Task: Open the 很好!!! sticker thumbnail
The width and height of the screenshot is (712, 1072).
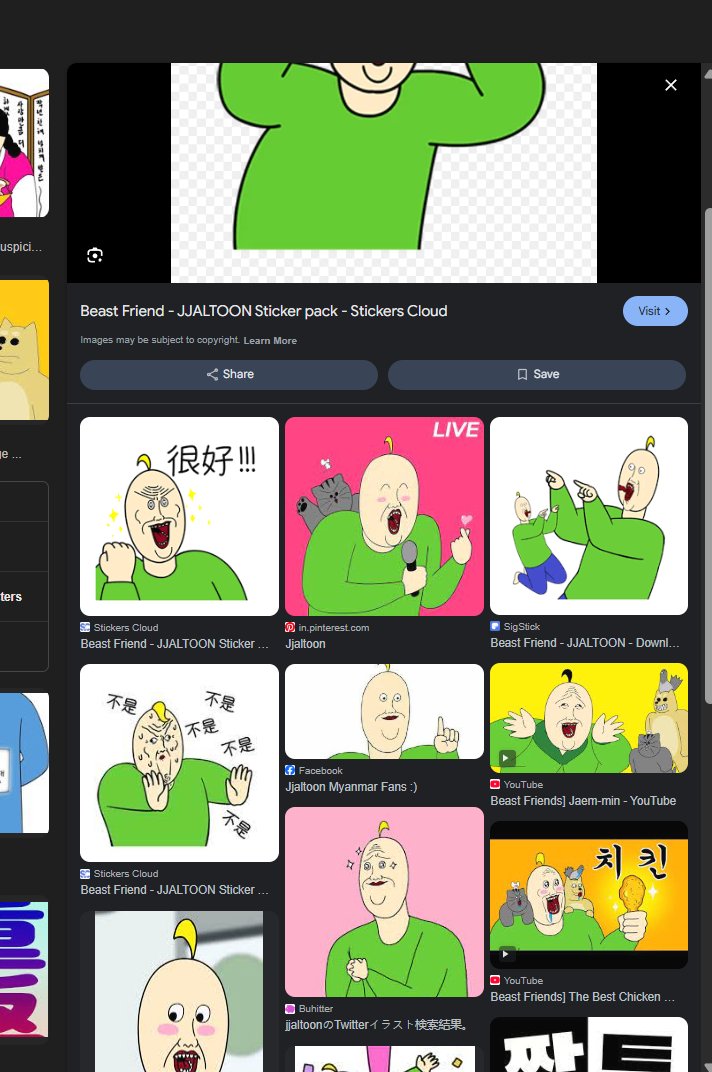Action: pyautogui.click(x=179, y=516)
